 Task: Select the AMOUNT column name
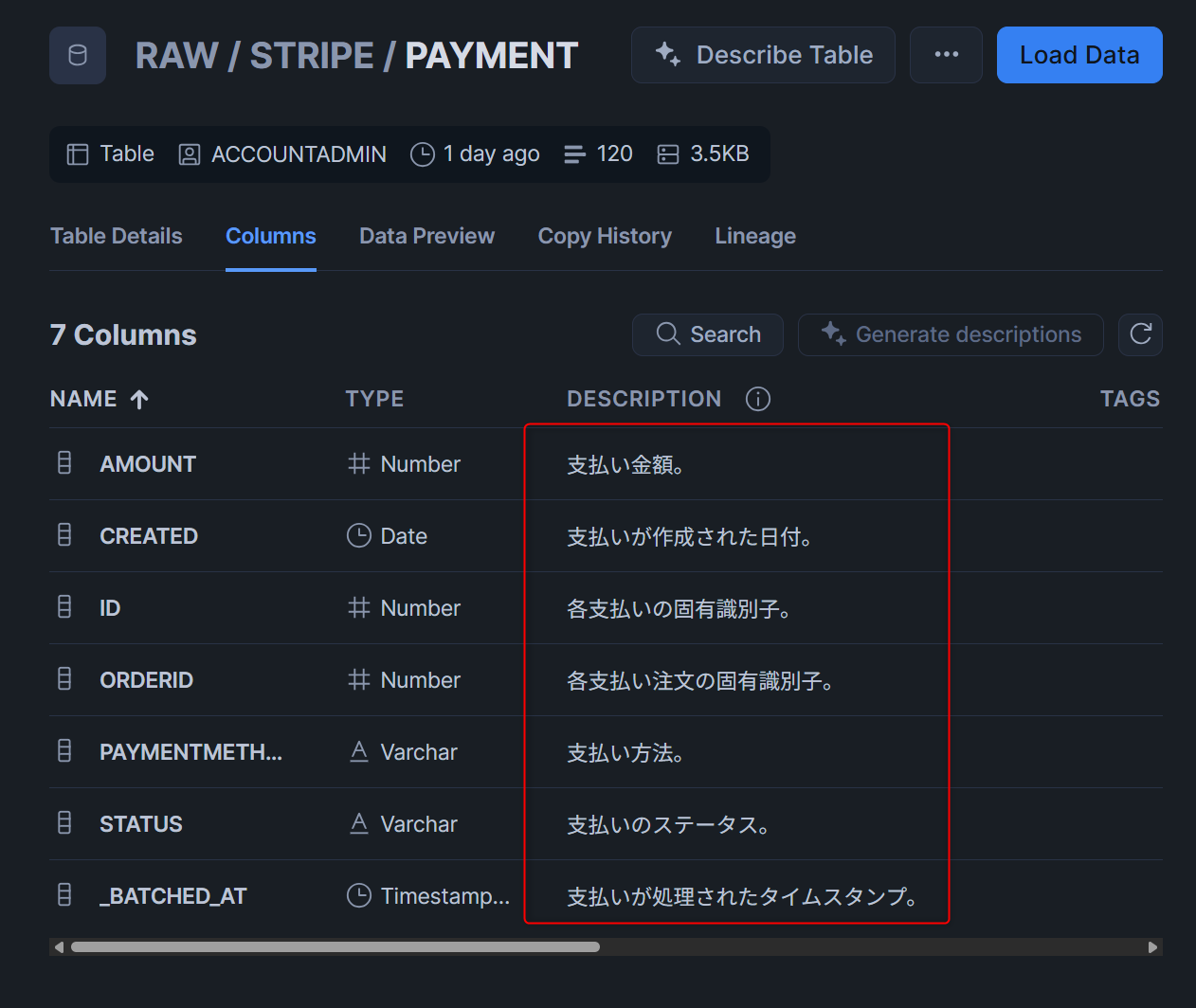148,464
